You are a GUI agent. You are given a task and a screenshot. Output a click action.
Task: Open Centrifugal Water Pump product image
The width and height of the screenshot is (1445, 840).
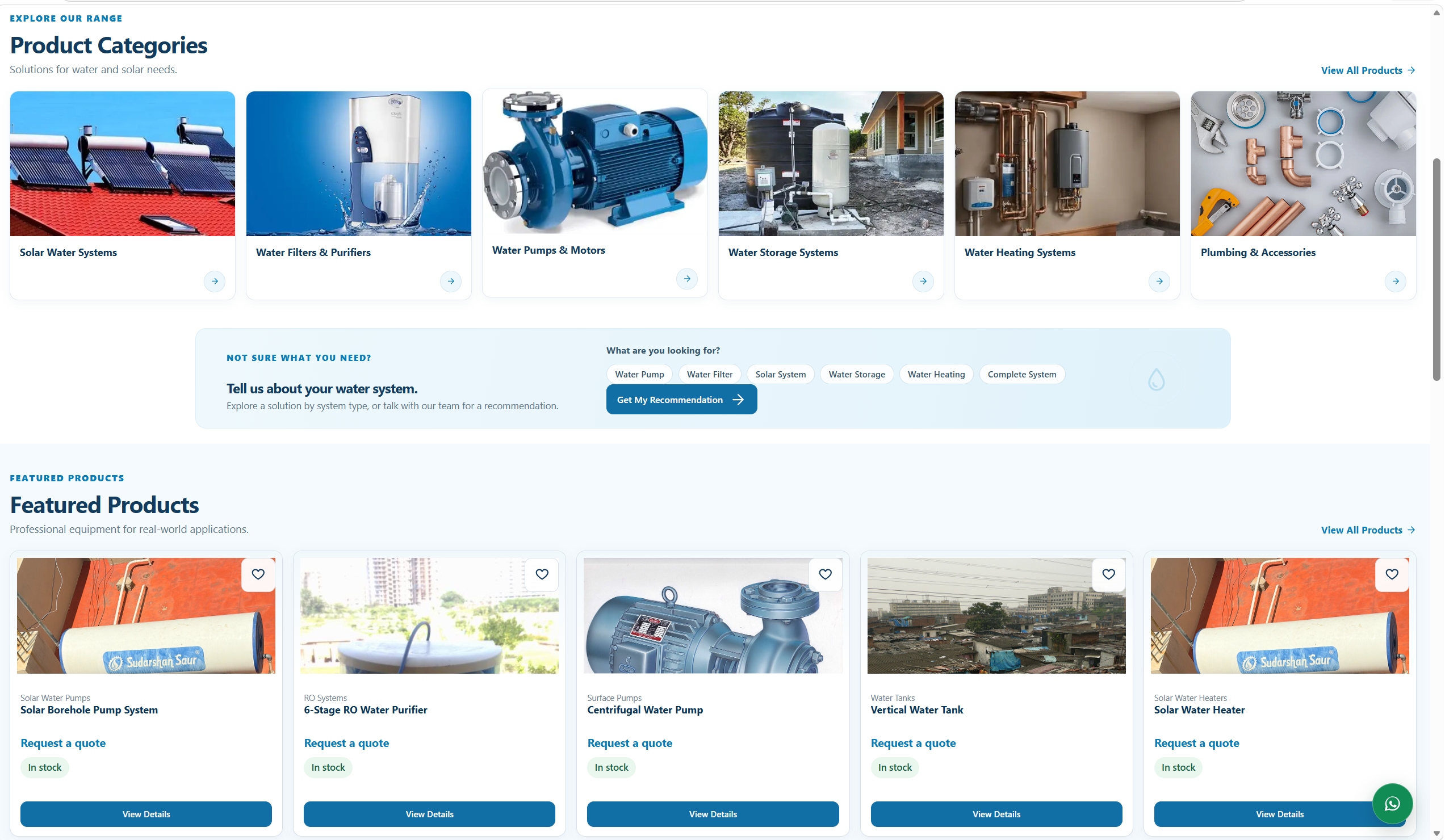pos(713,616)
